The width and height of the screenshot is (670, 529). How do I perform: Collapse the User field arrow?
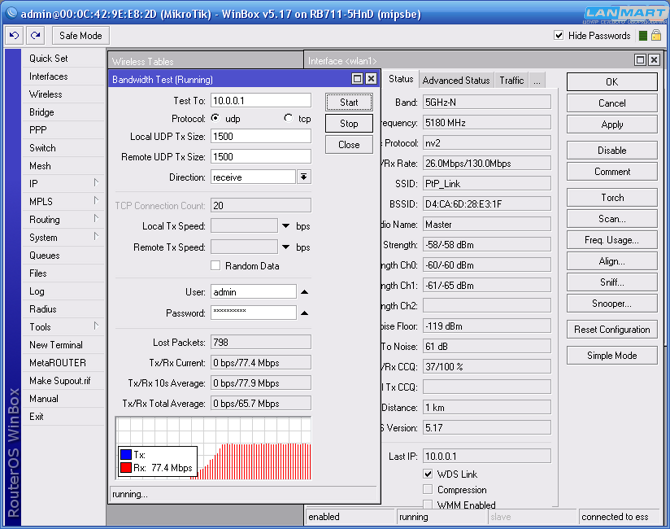point(304,292)
